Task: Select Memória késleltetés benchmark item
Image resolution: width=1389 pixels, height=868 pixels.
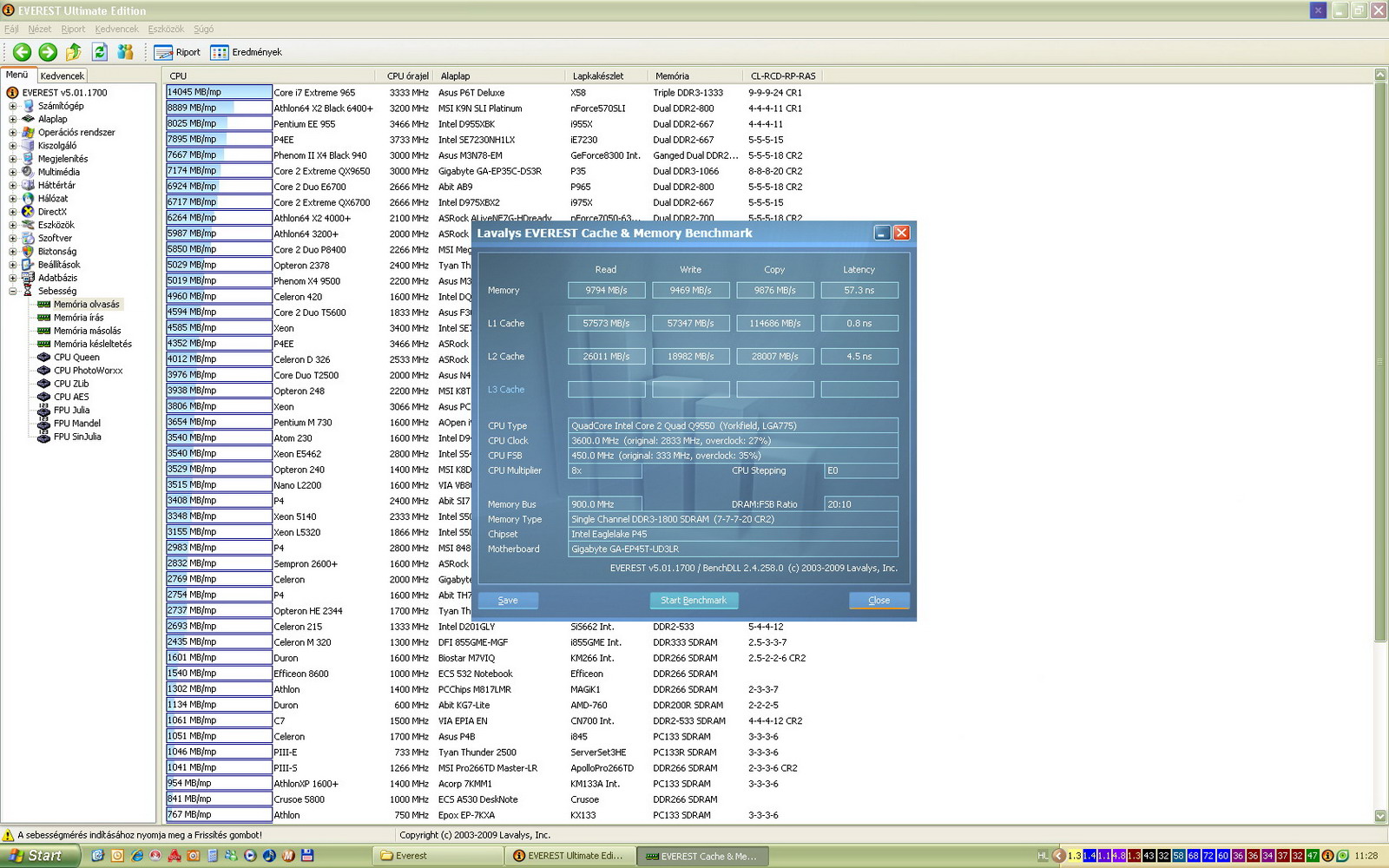Action: [93, 344]
